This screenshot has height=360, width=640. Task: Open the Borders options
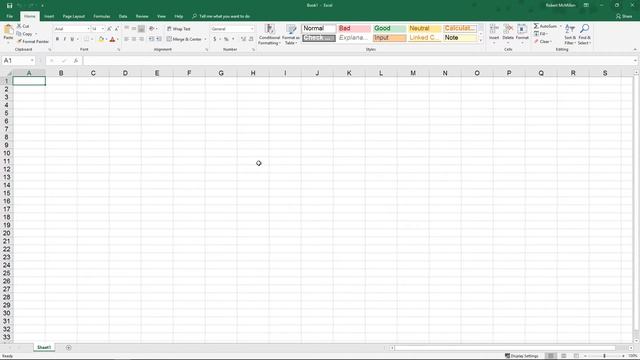[x=86, y=39]
